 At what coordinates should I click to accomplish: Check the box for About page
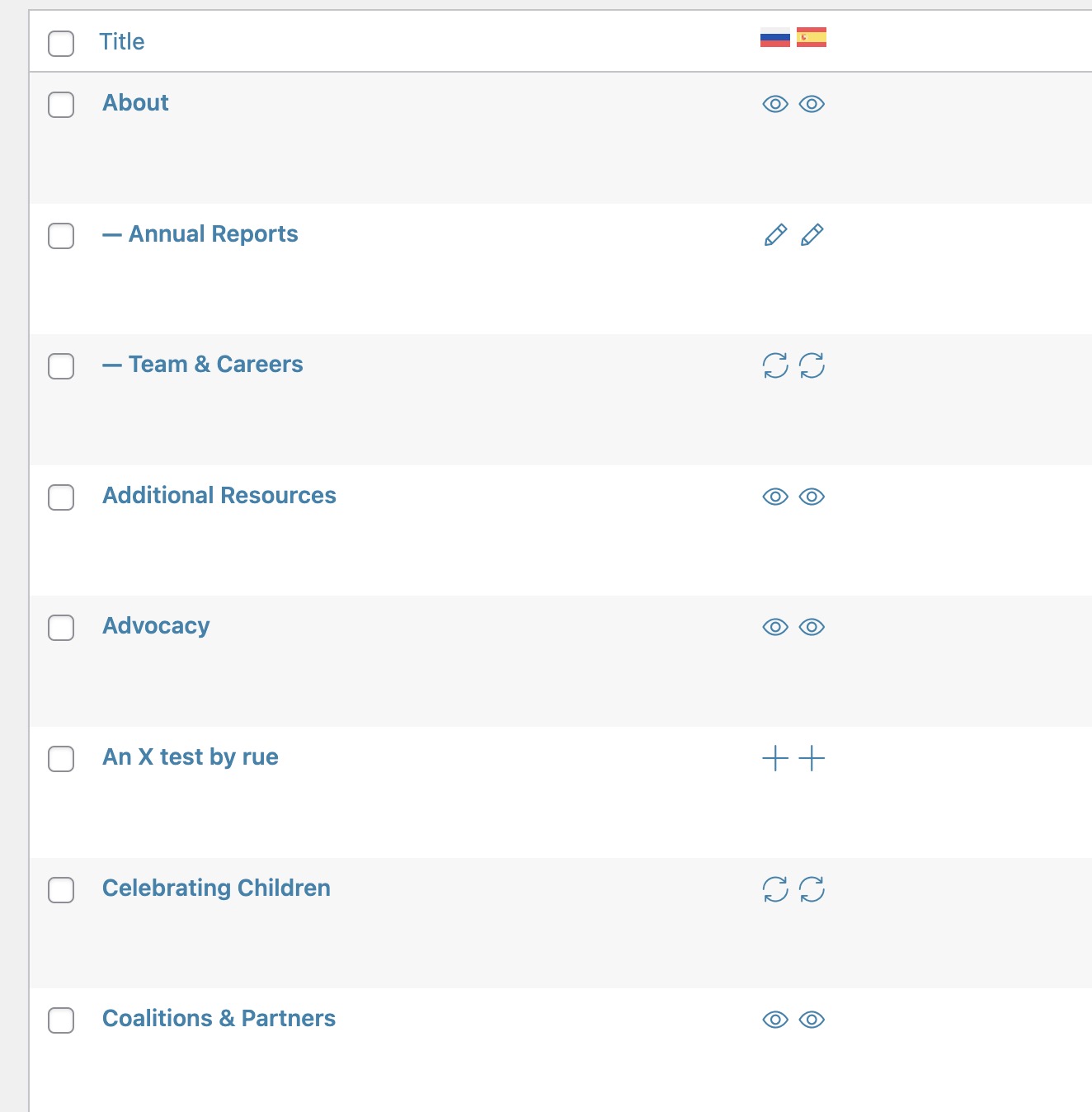pos(61,105)
